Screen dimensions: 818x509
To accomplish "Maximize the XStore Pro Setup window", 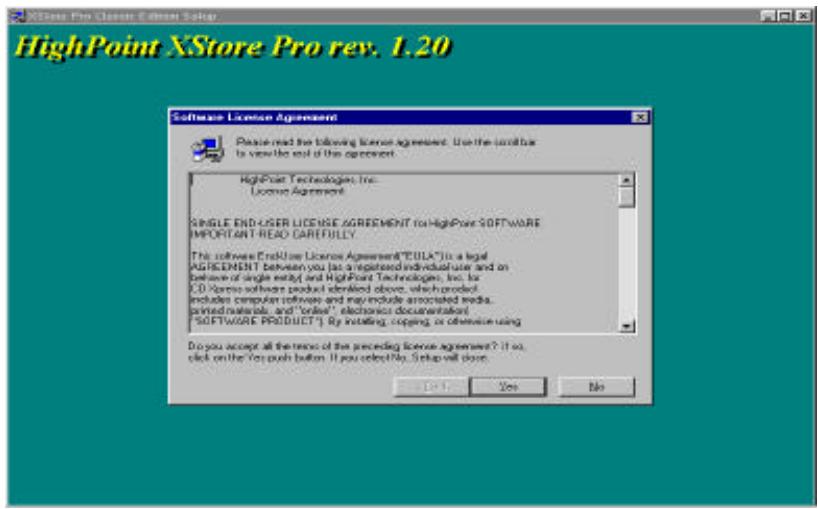I will pyautogui.click(x=785, y=16).
